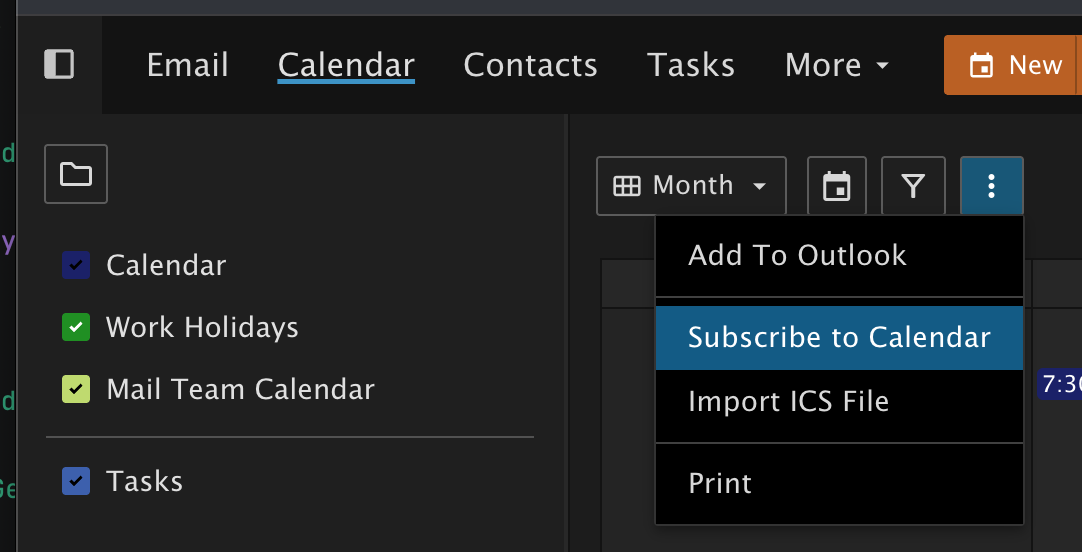Toggle the Work Holidays checkbox
This screenshot has width=1082, height=552.
pyautogui.click(x=76, y=327)
